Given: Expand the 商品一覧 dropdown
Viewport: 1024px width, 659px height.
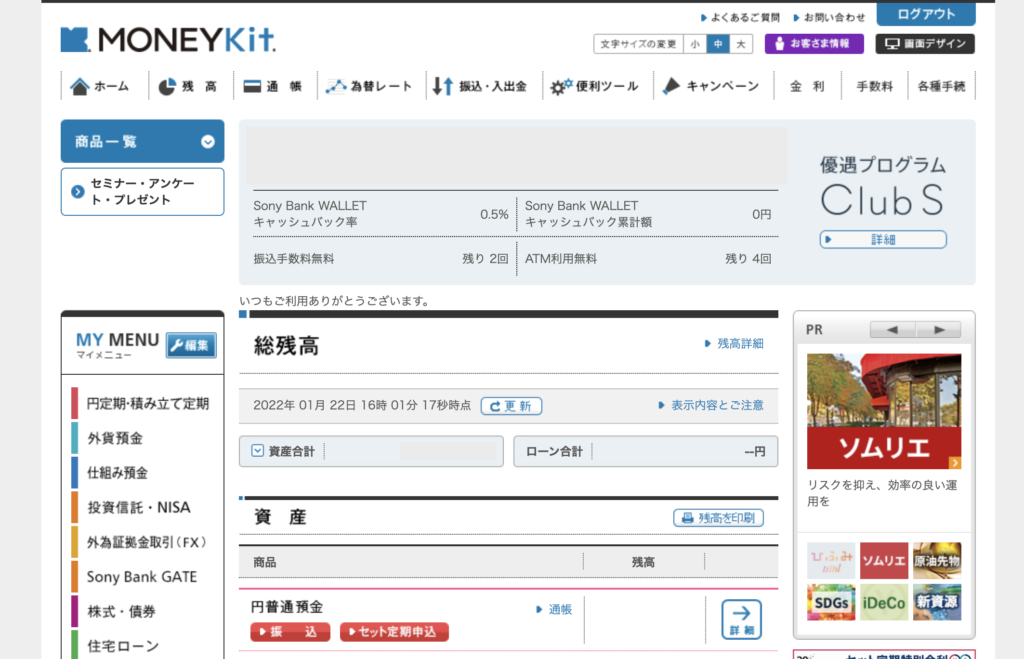Looking at the screenshot, I should point(142,141).
